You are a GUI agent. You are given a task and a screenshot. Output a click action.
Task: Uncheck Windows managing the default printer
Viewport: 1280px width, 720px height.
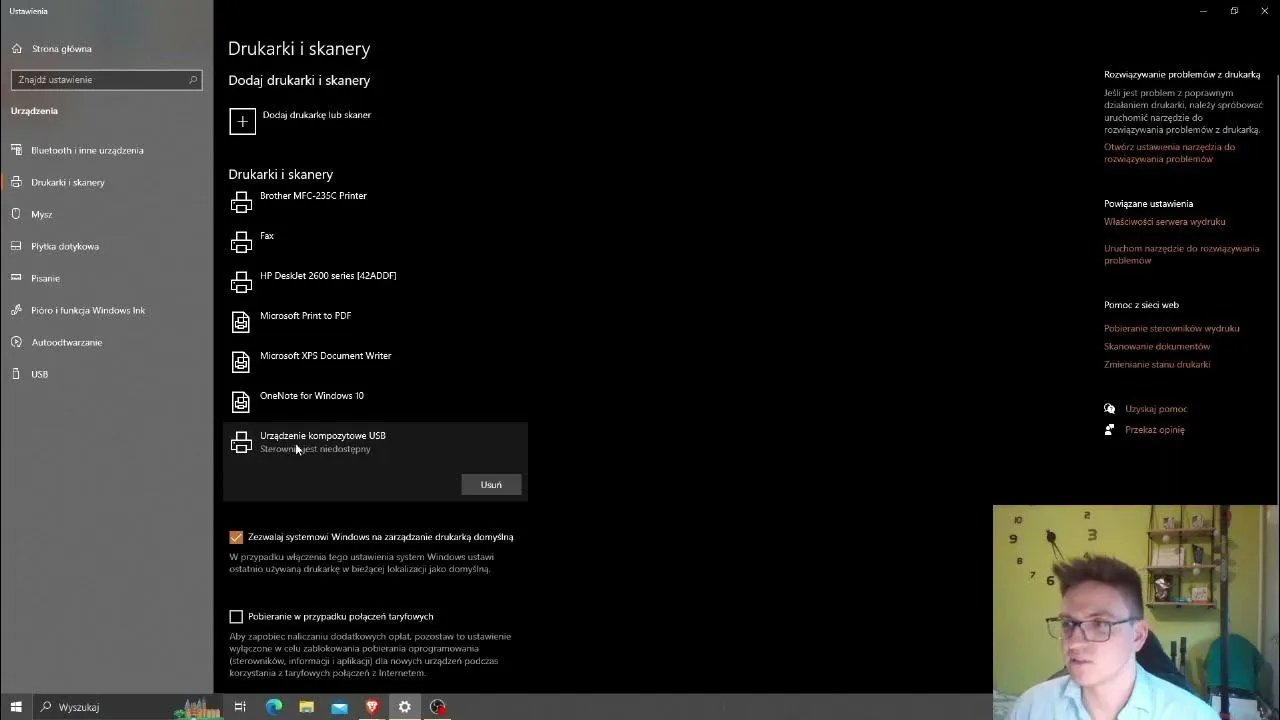[x=236, y=537]
